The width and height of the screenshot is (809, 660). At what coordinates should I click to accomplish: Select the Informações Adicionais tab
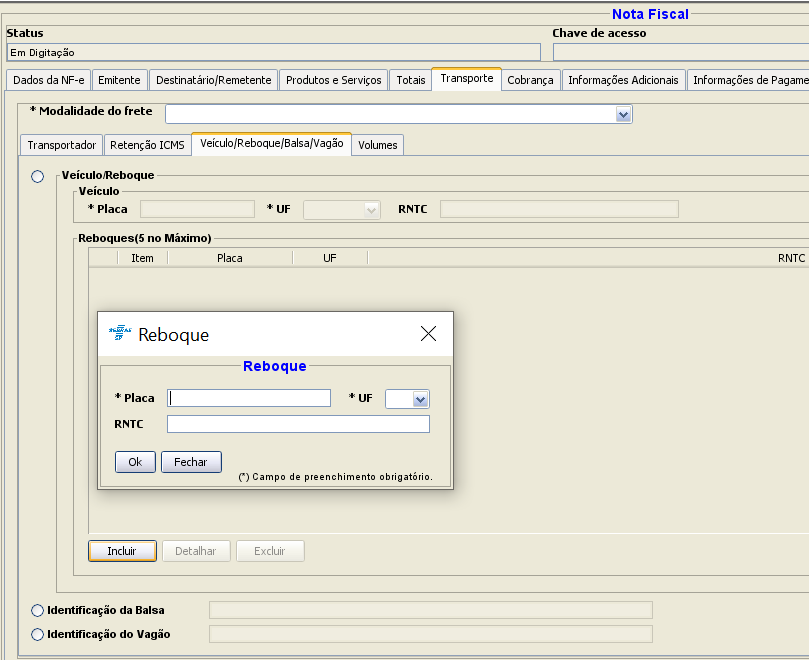coord(623,80)
